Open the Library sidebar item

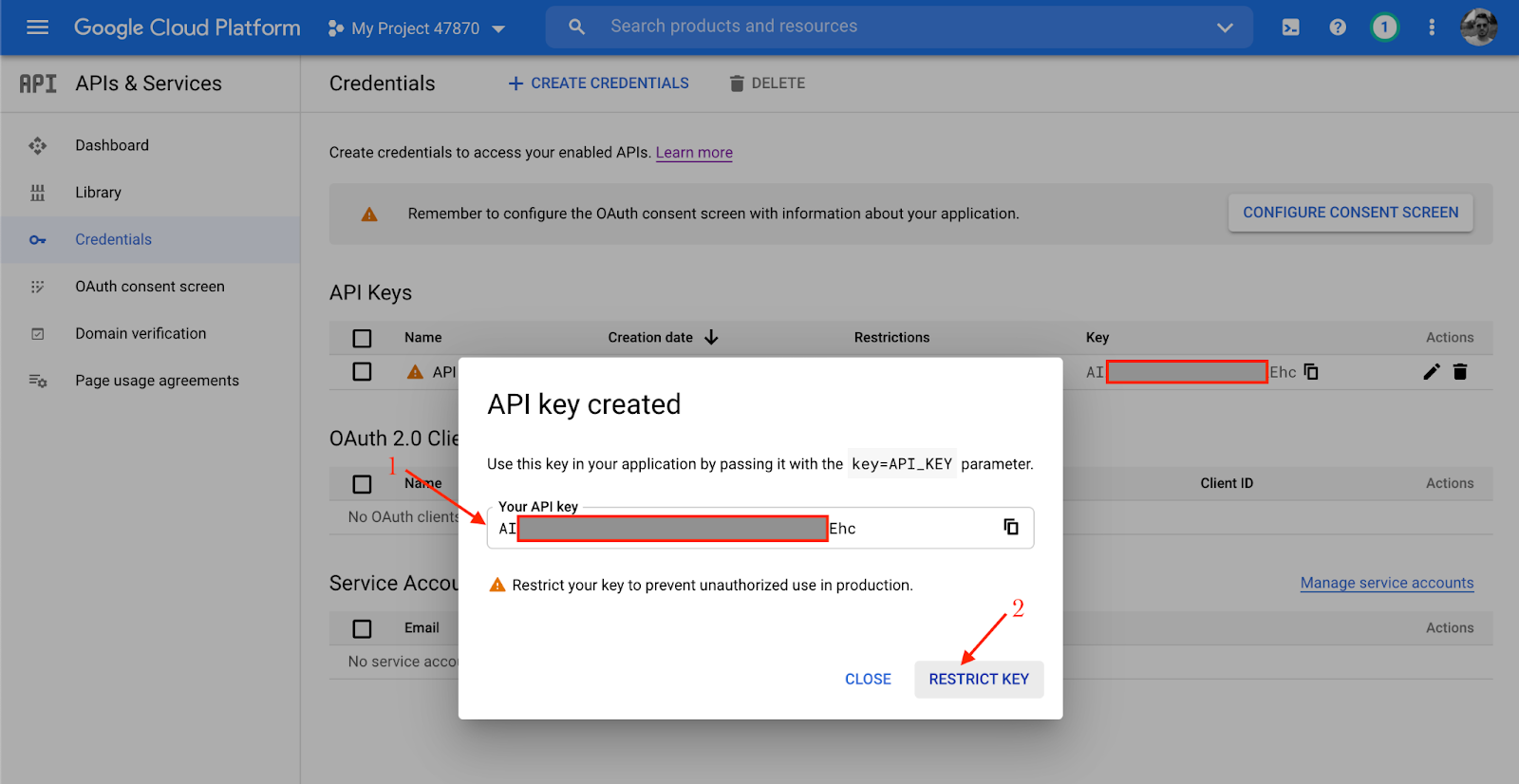99,193
